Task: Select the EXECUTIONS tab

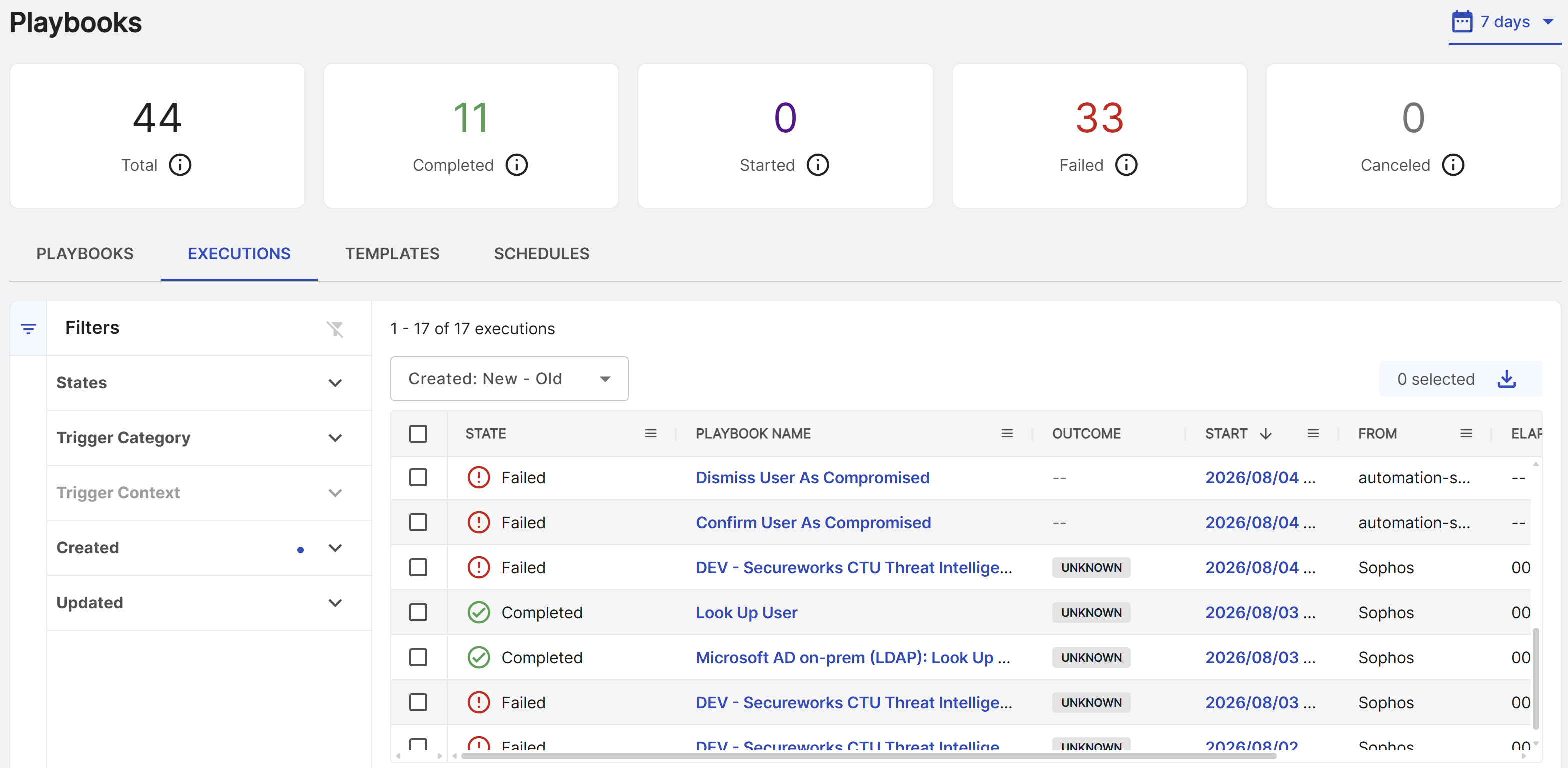Action: [239, 254]
